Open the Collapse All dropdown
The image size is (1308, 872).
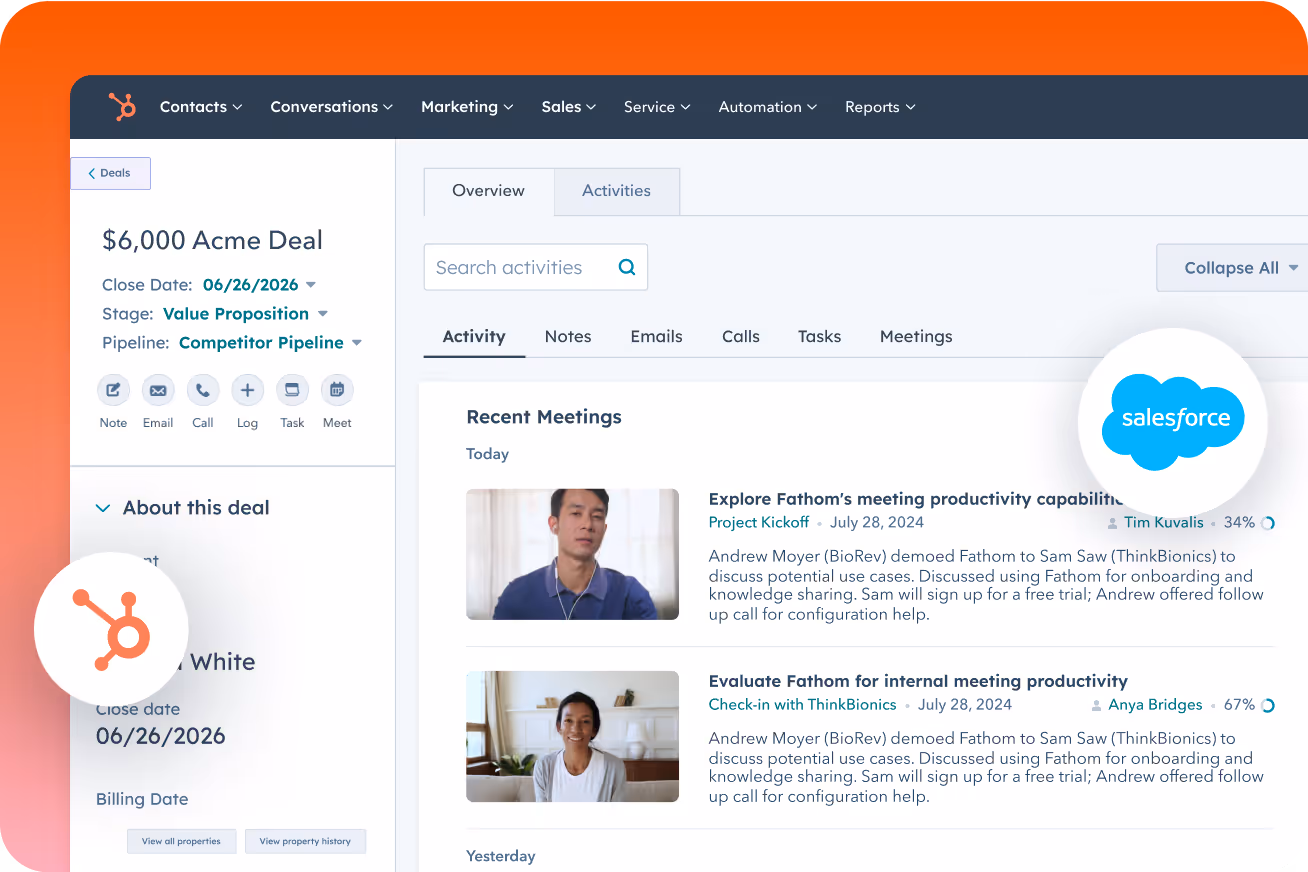click(x=1232, y=268)
